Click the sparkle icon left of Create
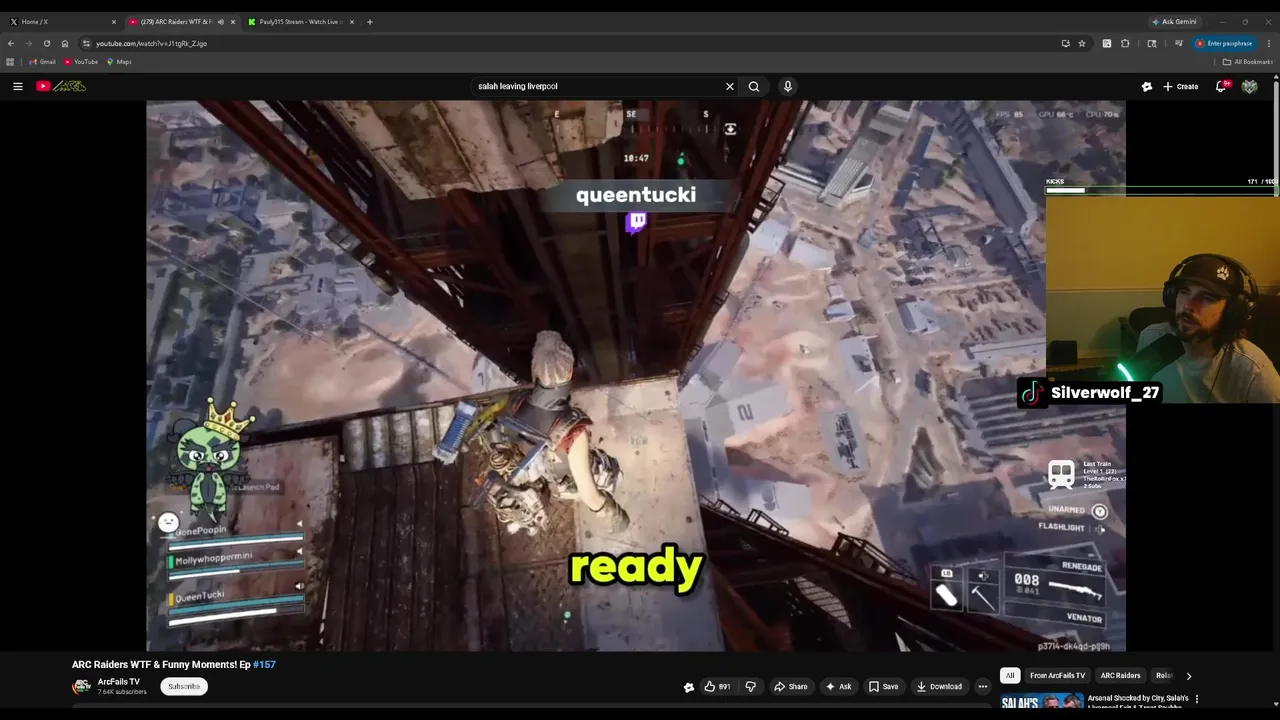Viewport: 1280px width, 720px height. (x=1147, y=86)
